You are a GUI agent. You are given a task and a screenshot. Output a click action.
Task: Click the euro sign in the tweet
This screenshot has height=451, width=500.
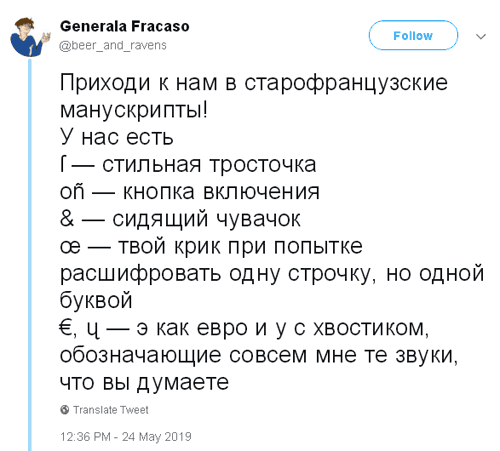(65, 328)
